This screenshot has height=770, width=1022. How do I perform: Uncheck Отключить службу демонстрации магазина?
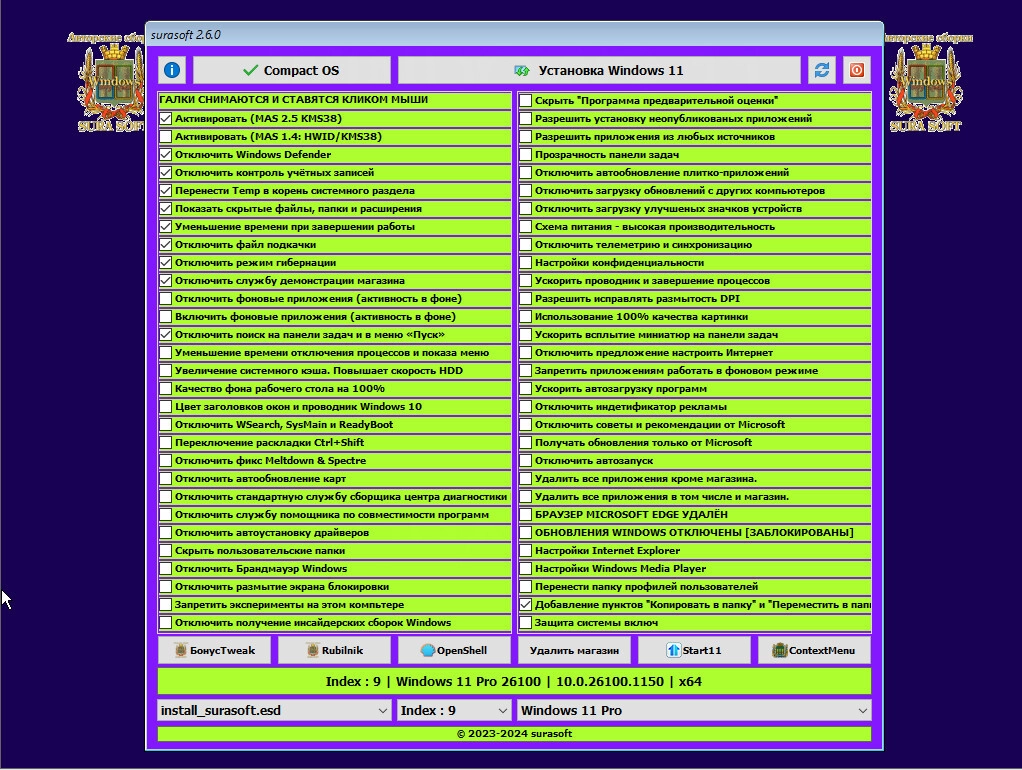[166, 280]
